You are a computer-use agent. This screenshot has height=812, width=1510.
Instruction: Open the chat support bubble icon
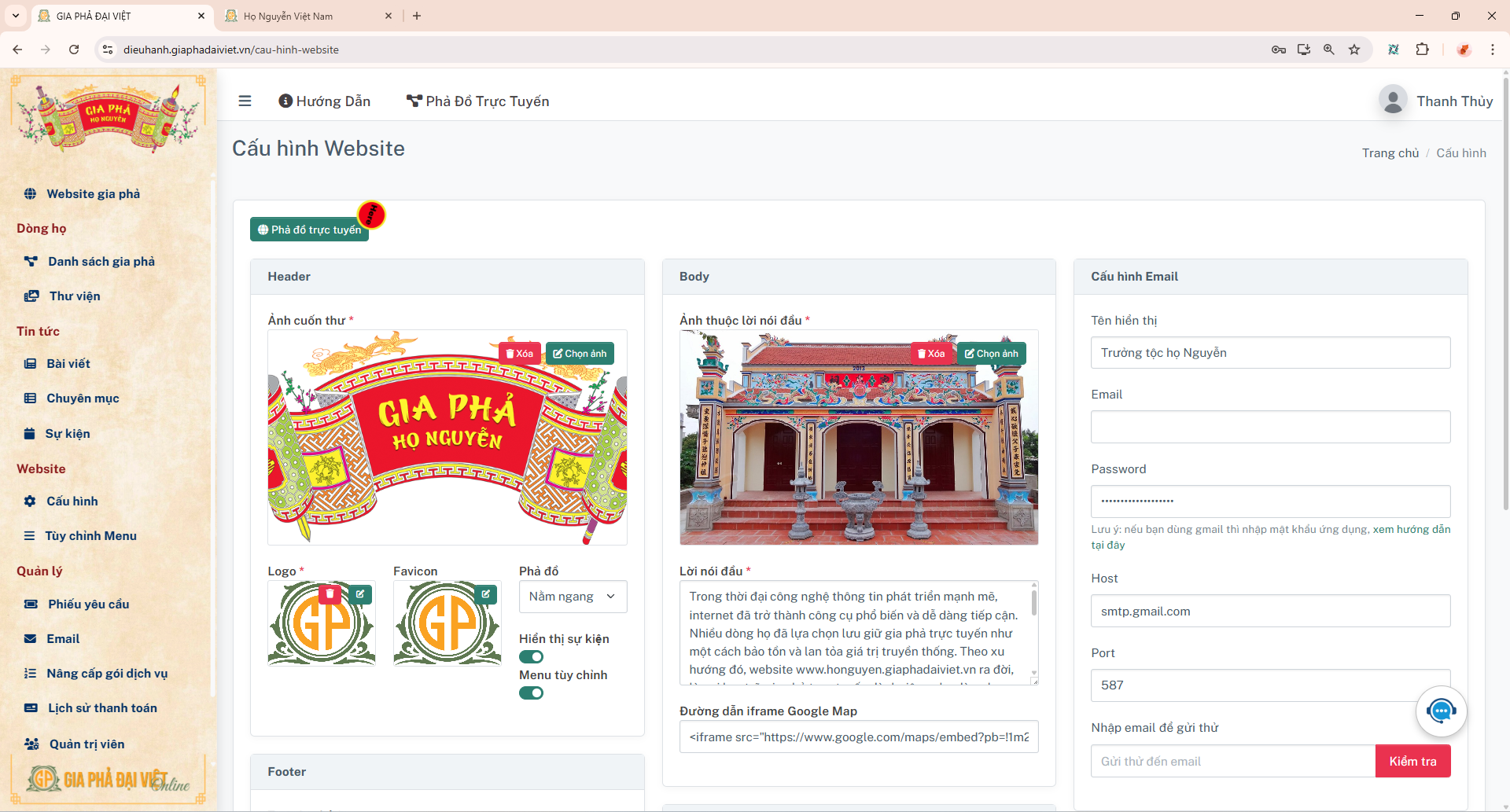[1441, 711]
